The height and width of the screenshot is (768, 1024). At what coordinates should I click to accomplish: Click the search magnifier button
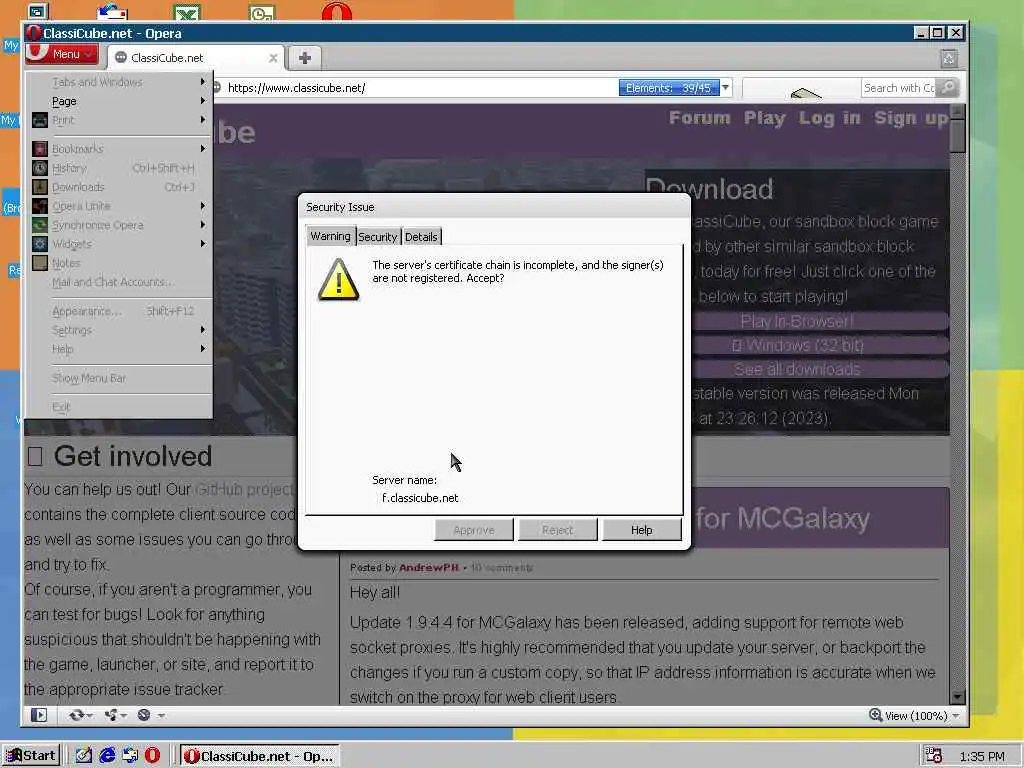pos(948,88)
